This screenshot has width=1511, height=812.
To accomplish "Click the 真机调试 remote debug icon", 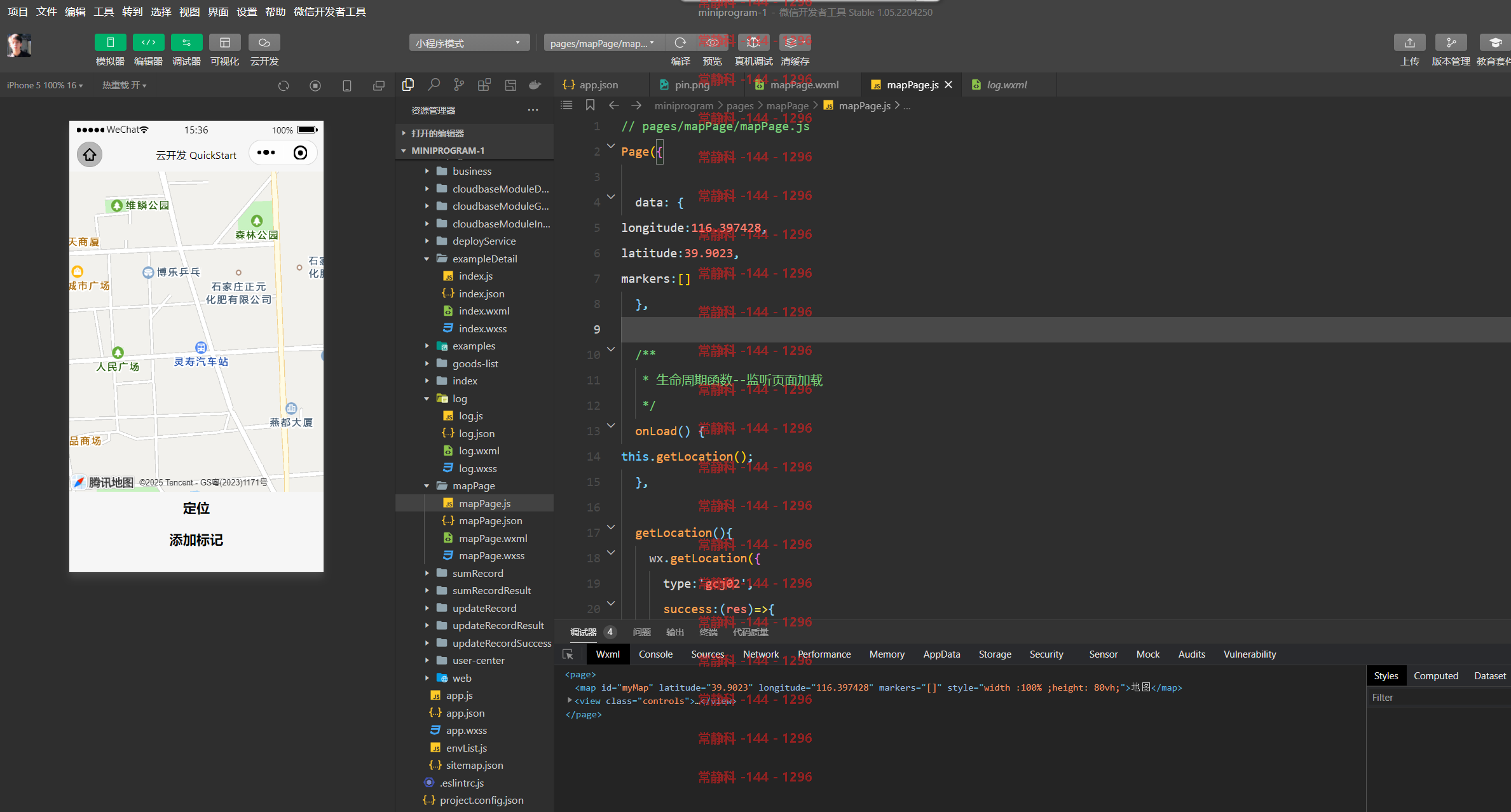I will coord(753,43).
